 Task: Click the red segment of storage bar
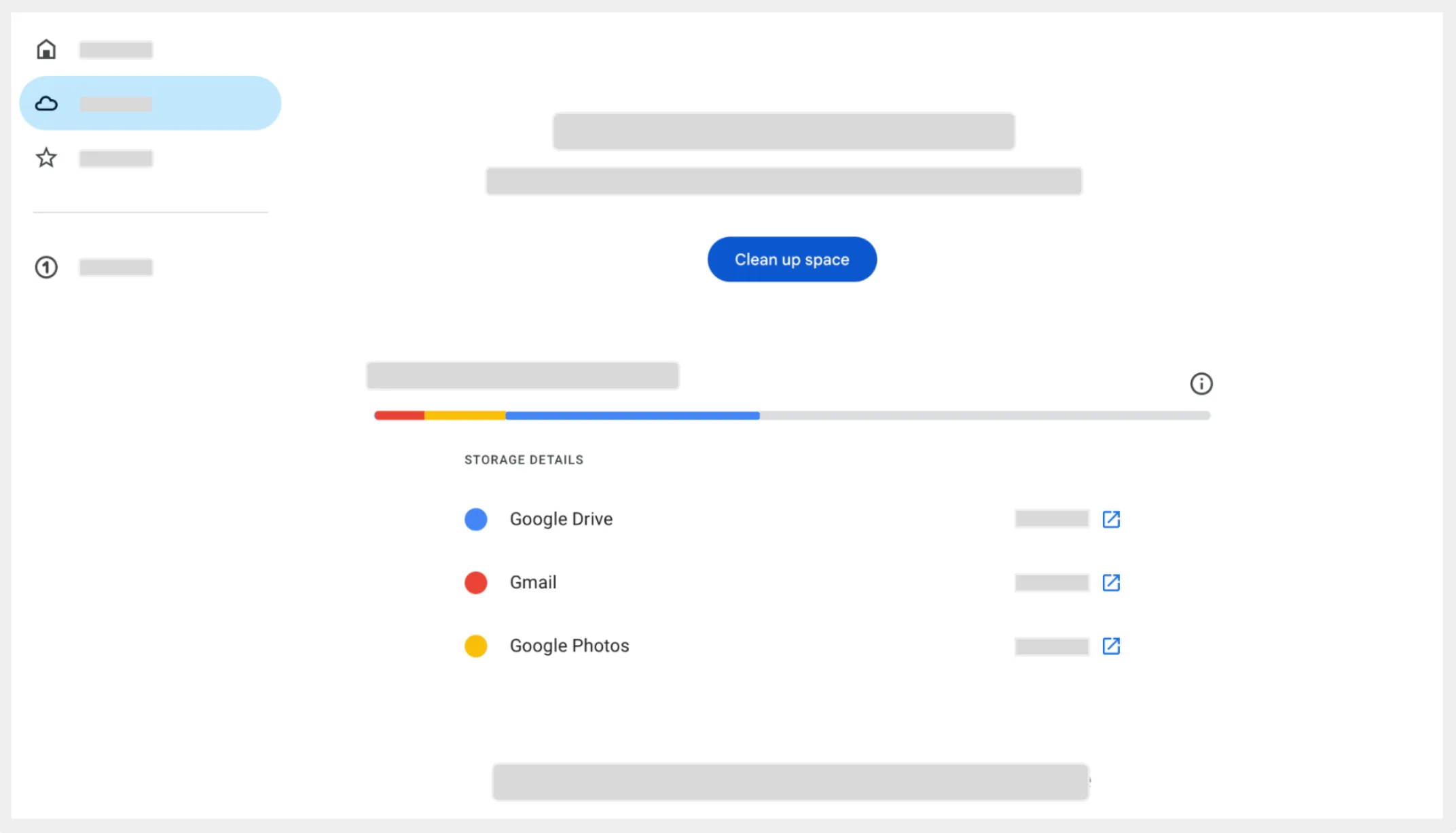point(399,415)
